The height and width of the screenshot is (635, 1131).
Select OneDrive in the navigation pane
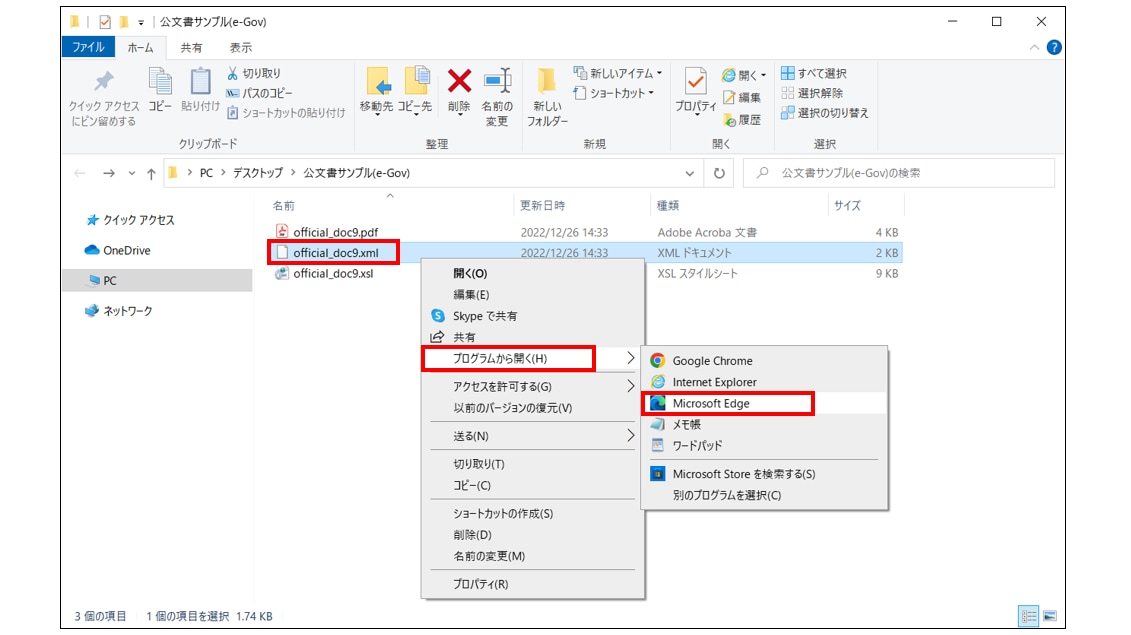[126, 250]
